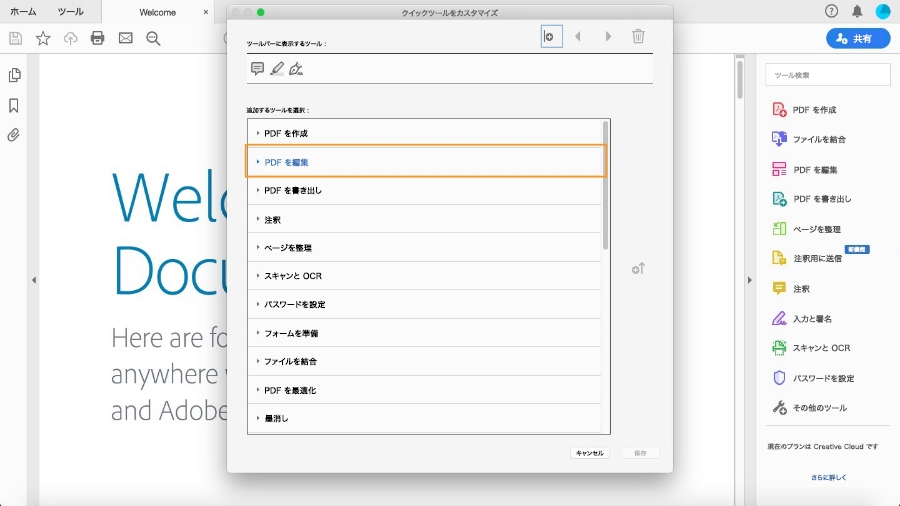Image resolution: width=900 pixels, height=506 pixels.
Task: Click the save floppy disk icon
Action: pyautogui.click(x=16, y=38)
